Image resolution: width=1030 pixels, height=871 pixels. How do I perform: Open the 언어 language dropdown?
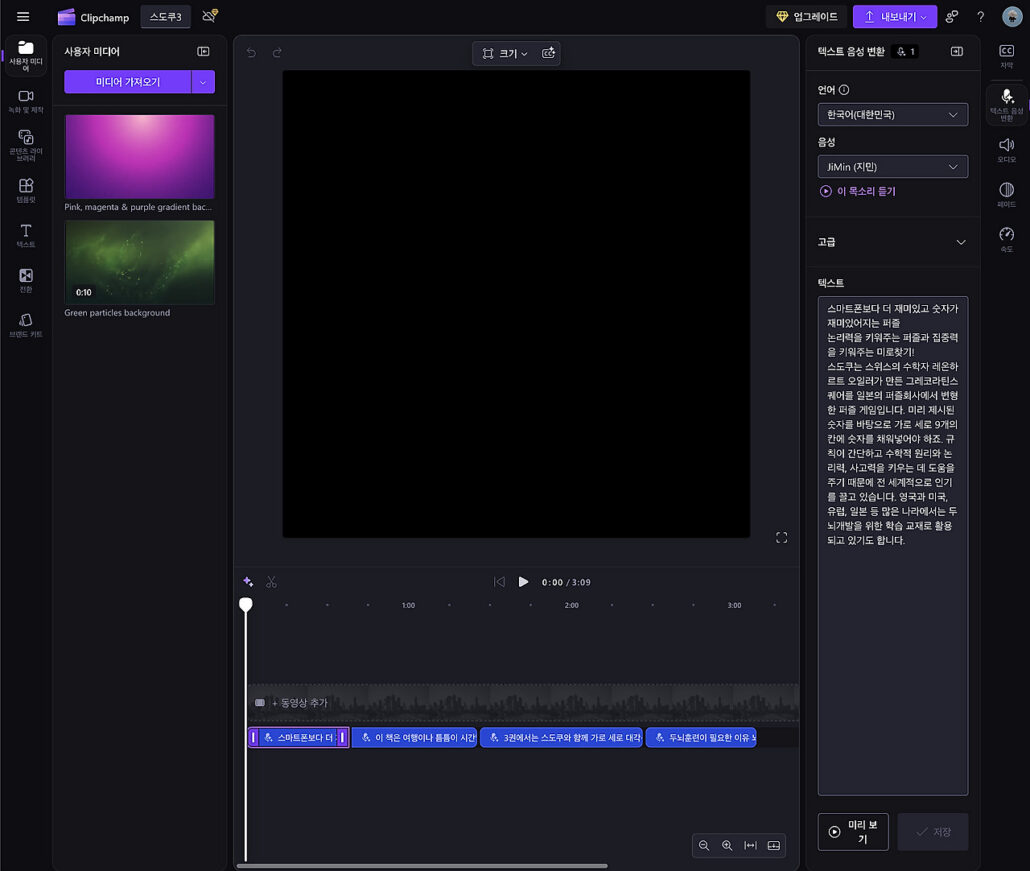click(x=892, y=114)
